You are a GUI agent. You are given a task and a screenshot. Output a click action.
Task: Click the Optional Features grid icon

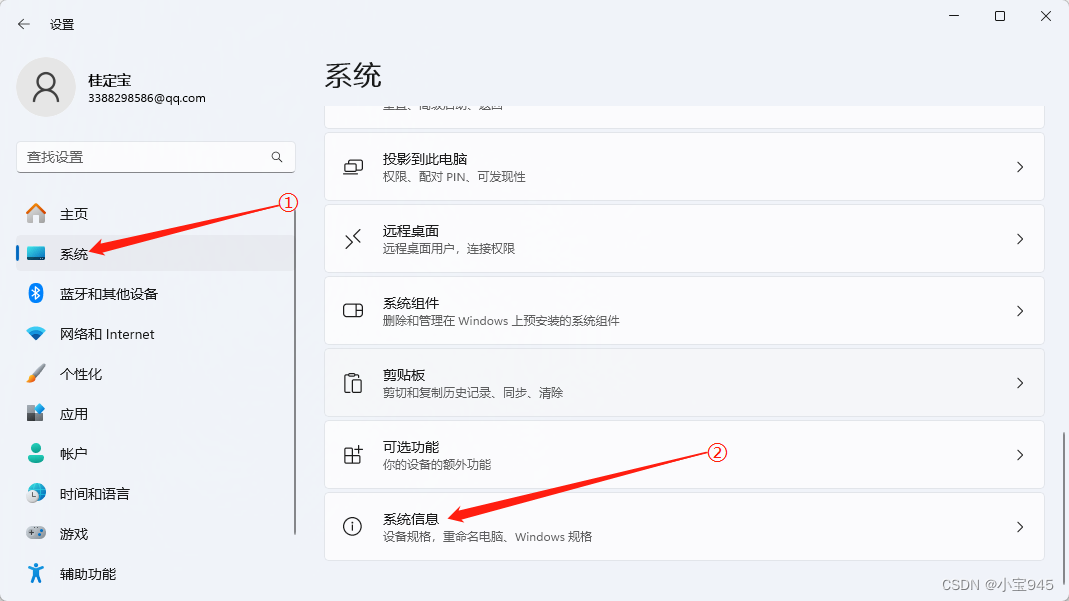tap(353, 454)
